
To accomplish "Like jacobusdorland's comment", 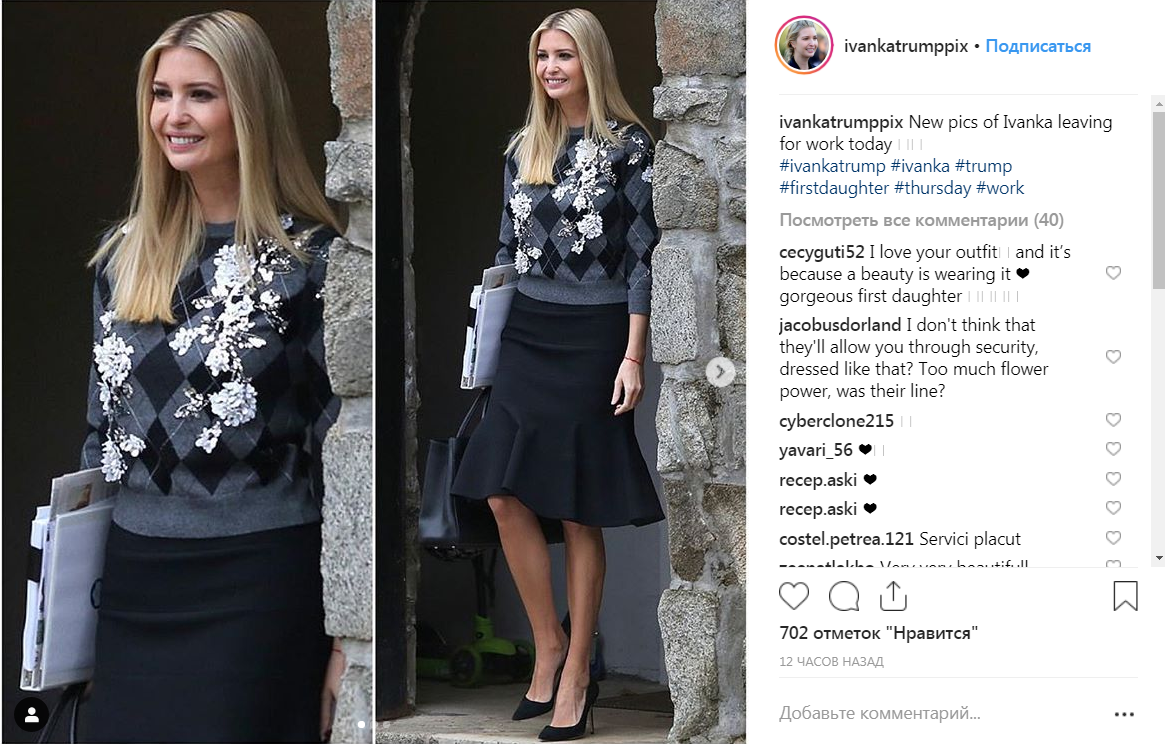I will point(1113,357).
